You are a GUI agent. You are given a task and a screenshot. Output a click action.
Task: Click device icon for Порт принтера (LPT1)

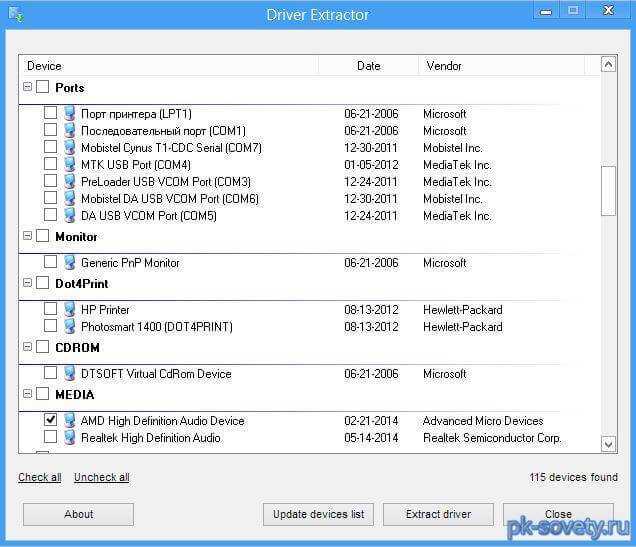(x=70, y=113)
